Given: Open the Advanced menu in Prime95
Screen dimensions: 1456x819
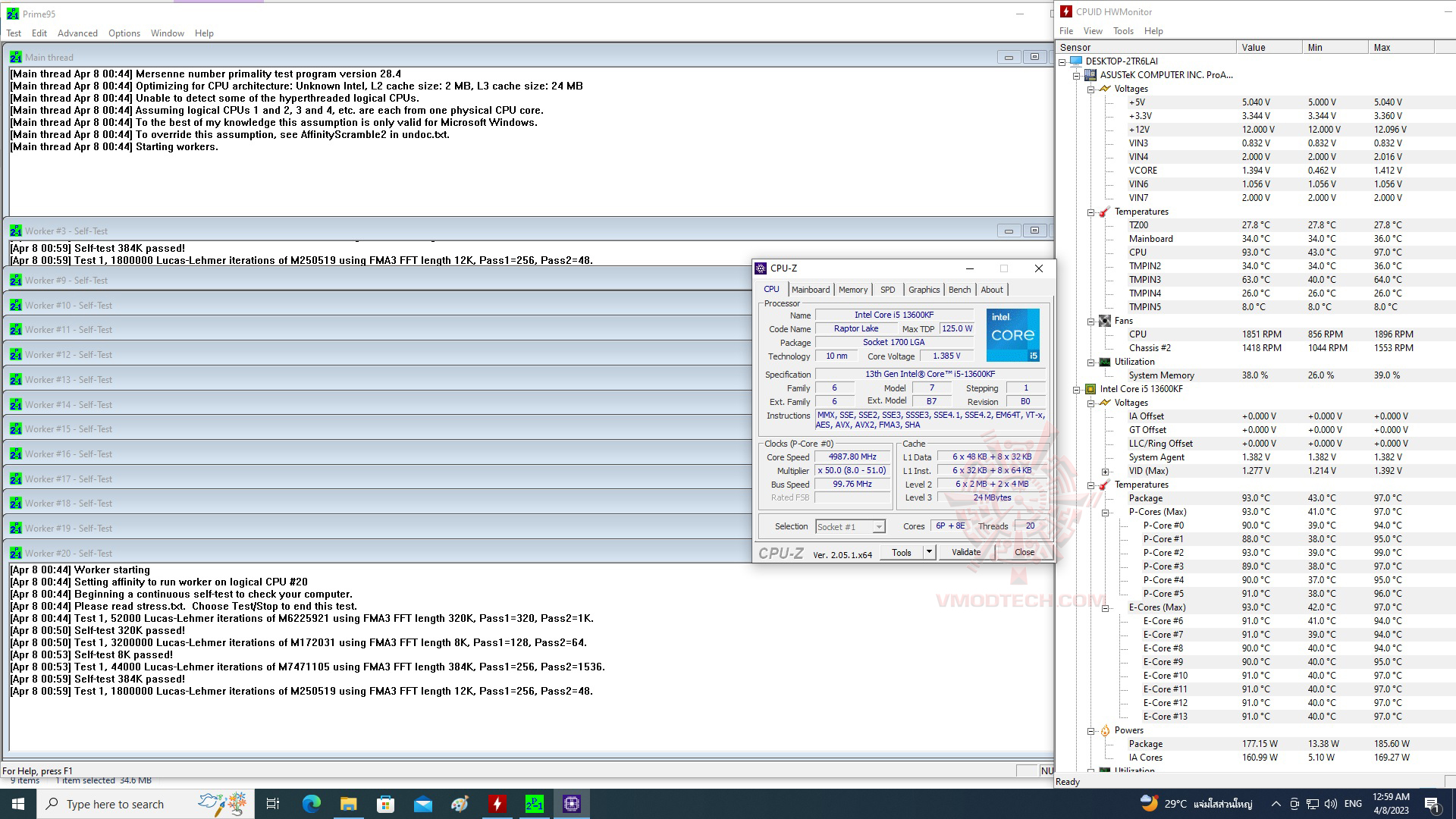Looking at the screenshot, I should click(77, 33).
